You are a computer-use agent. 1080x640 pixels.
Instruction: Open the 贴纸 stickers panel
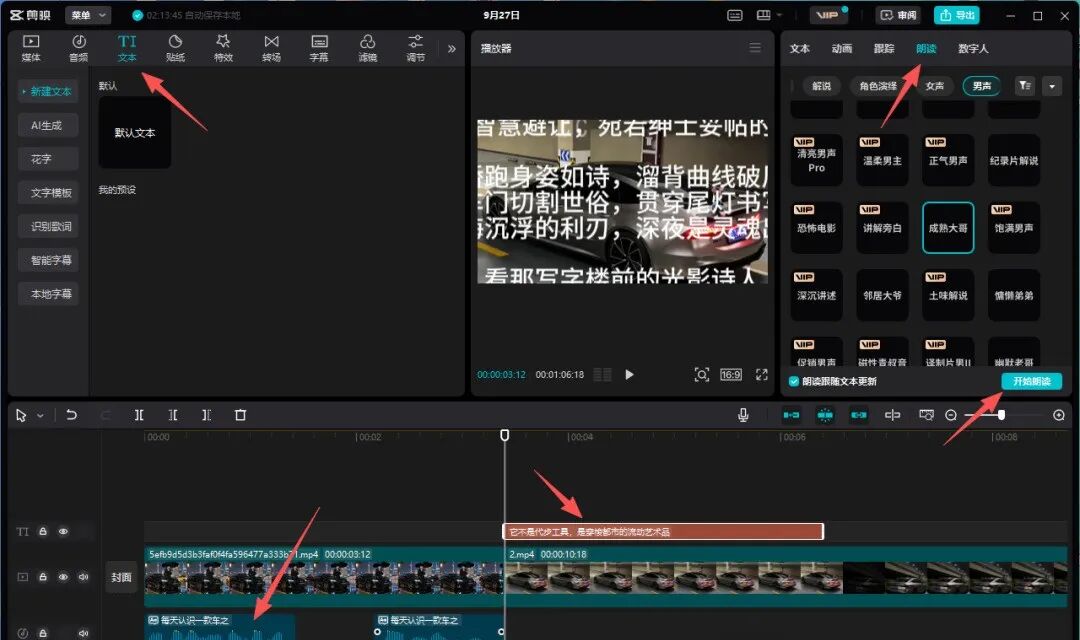tap(175, 47)
